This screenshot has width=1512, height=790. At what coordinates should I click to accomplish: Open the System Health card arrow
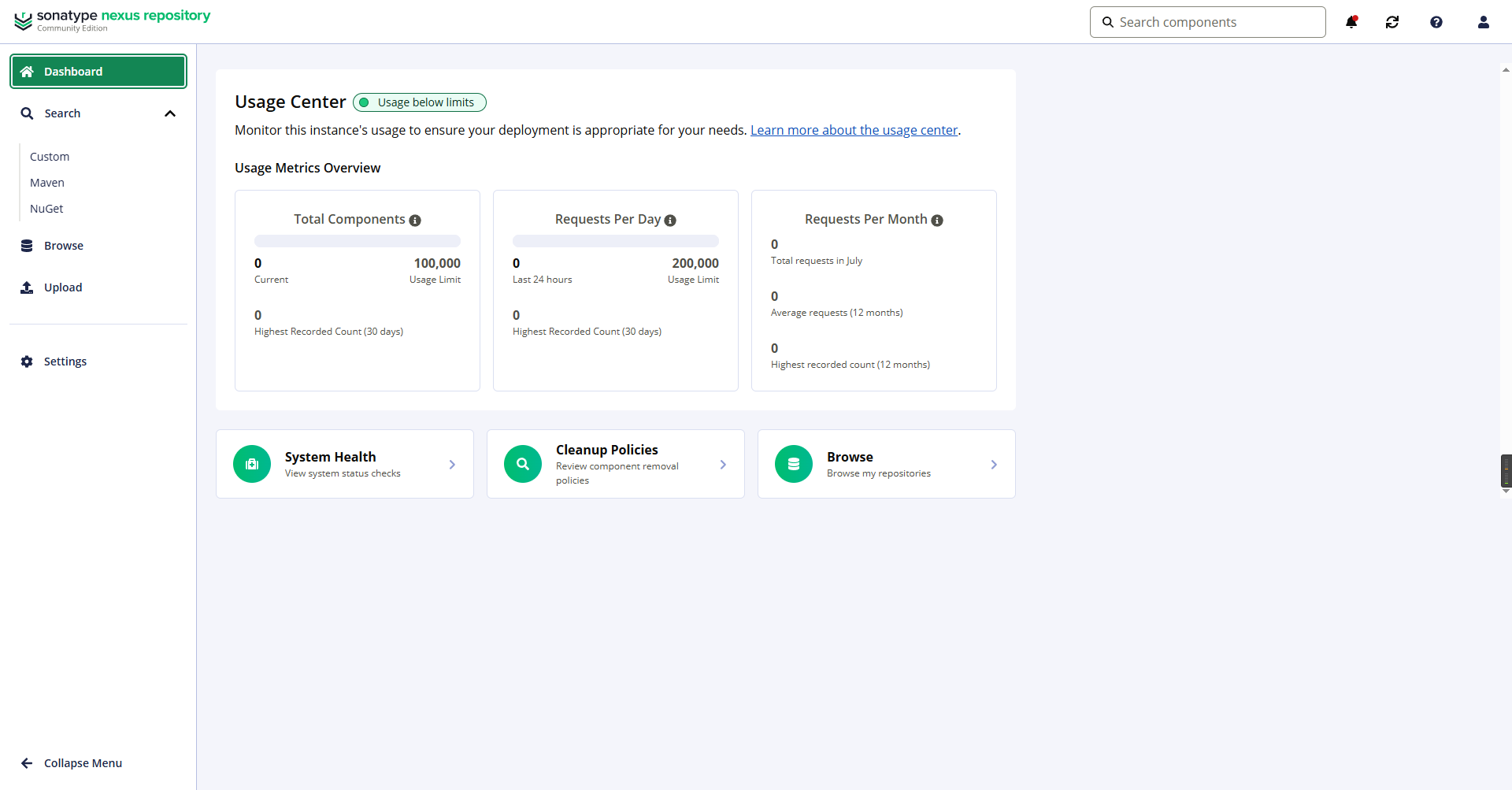[452, 465]
